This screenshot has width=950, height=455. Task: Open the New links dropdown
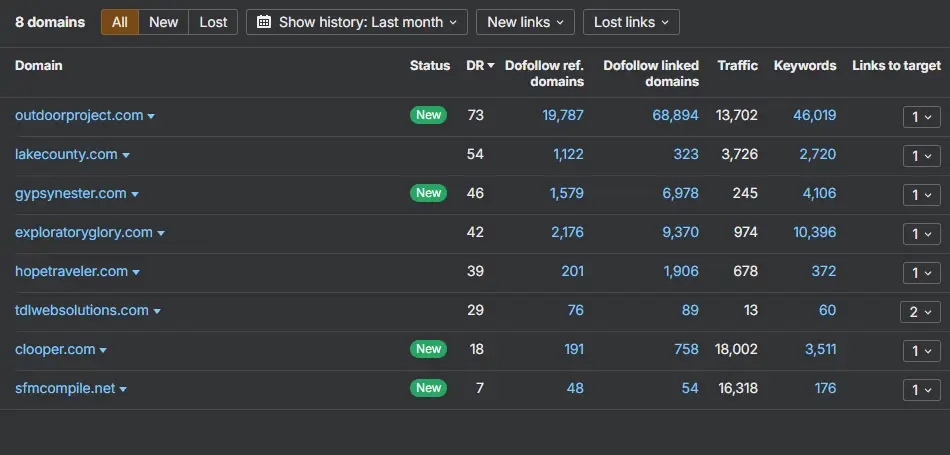click(525, 22)
